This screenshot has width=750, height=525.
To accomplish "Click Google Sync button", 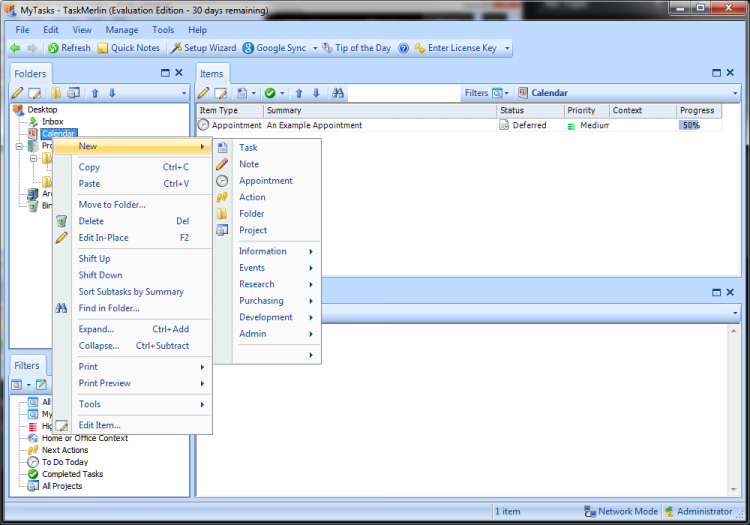I will coord(275,48).
